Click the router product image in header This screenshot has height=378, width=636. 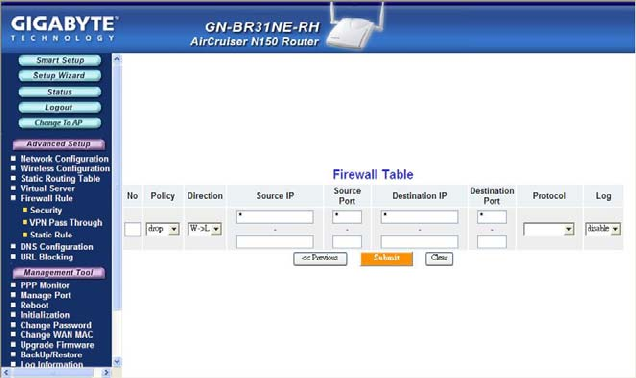coord(354,27)
